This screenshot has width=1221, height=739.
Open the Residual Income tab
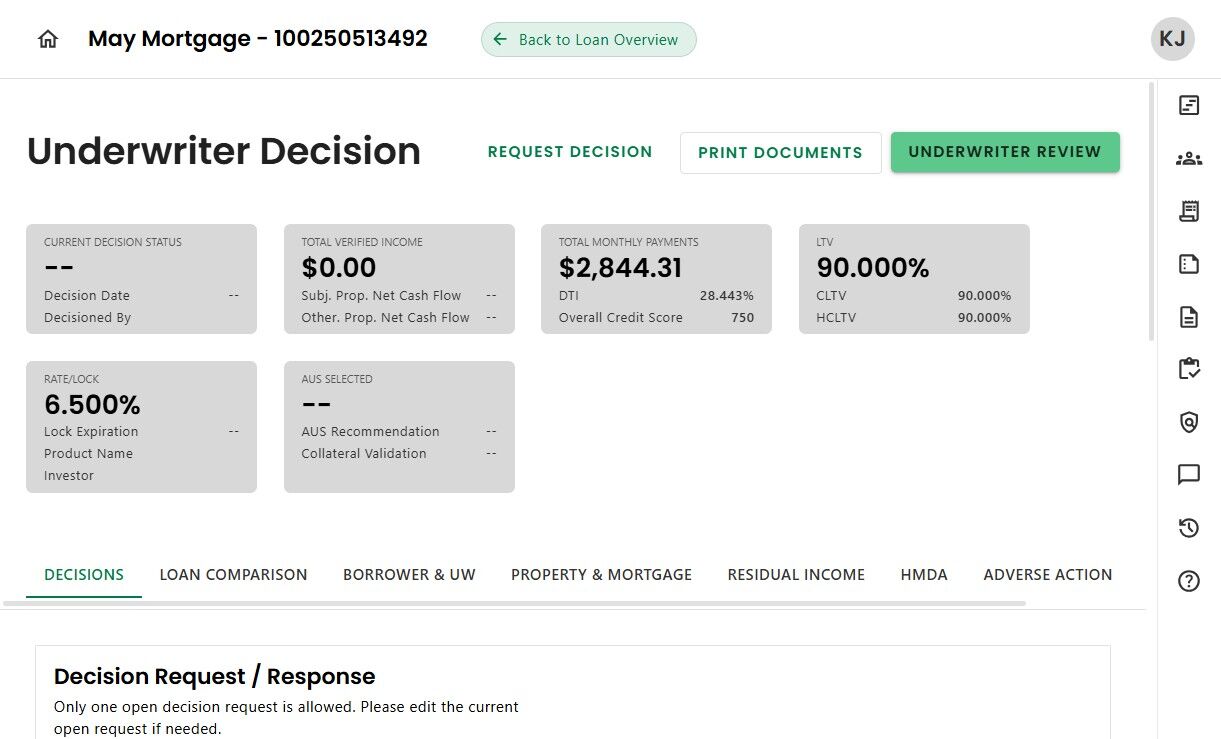click(x=796, y=575)
